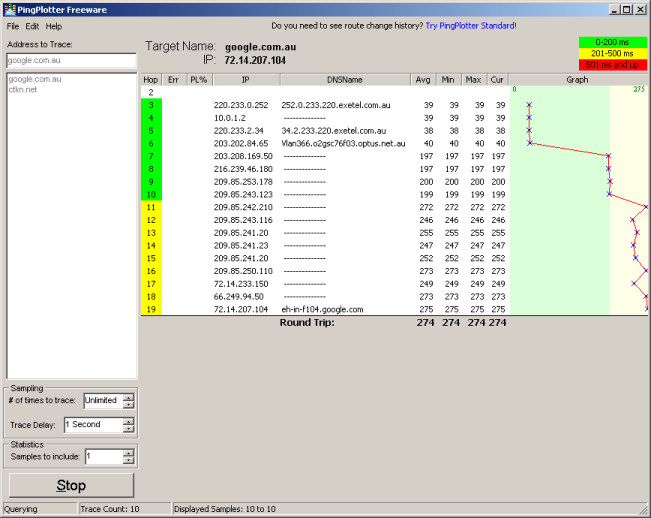Image resolution: width=651 pixels, height=518 pixels.
Task: Decrease Samples to include value
Action: pos(129,460)
